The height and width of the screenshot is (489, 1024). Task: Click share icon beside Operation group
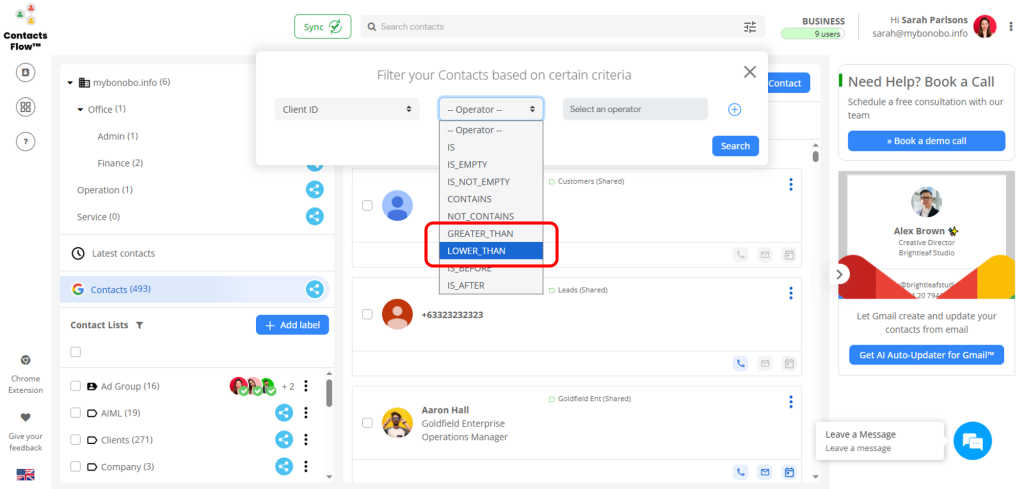tap(314, 189)
